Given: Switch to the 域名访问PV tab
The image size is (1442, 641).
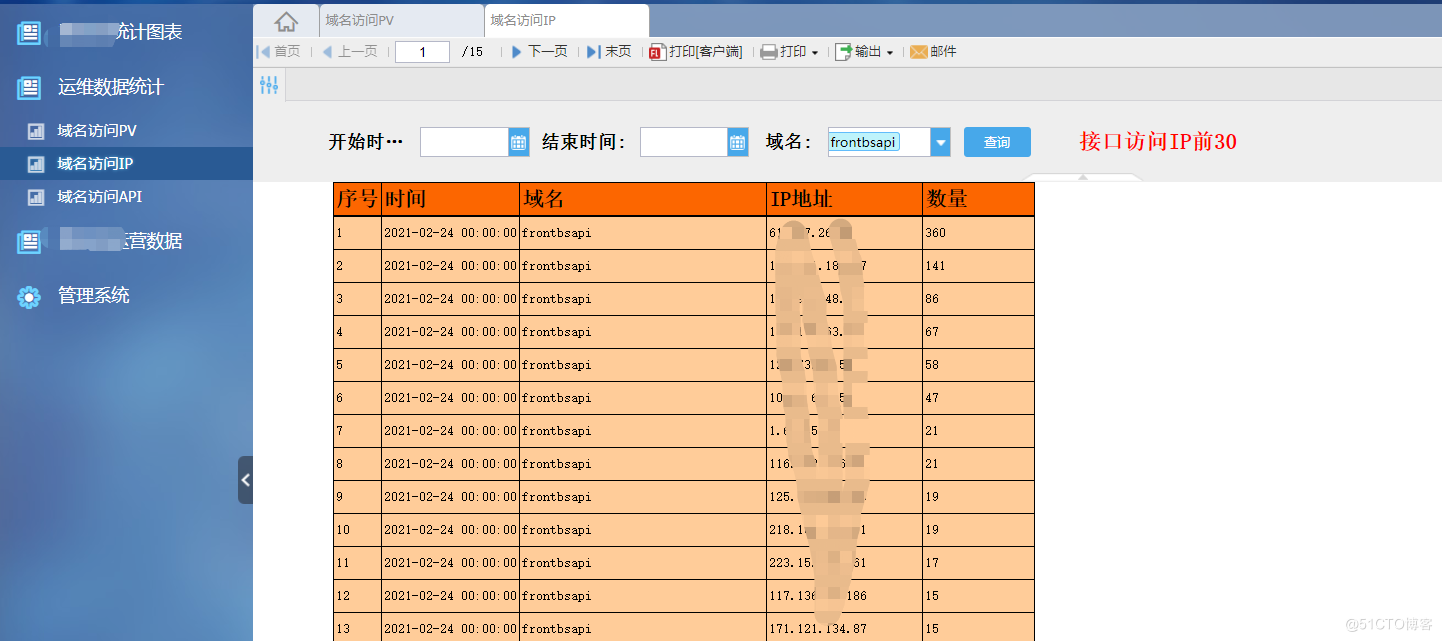Looking at the screenshot, I should pos(367,19).
